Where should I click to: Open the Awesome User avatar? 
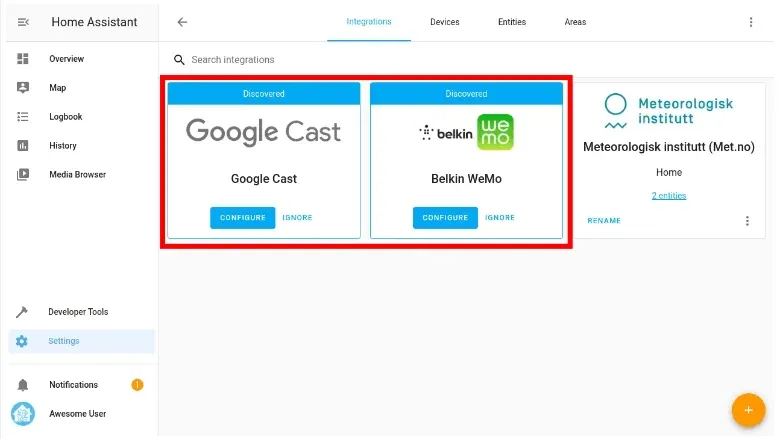point(23,414)
